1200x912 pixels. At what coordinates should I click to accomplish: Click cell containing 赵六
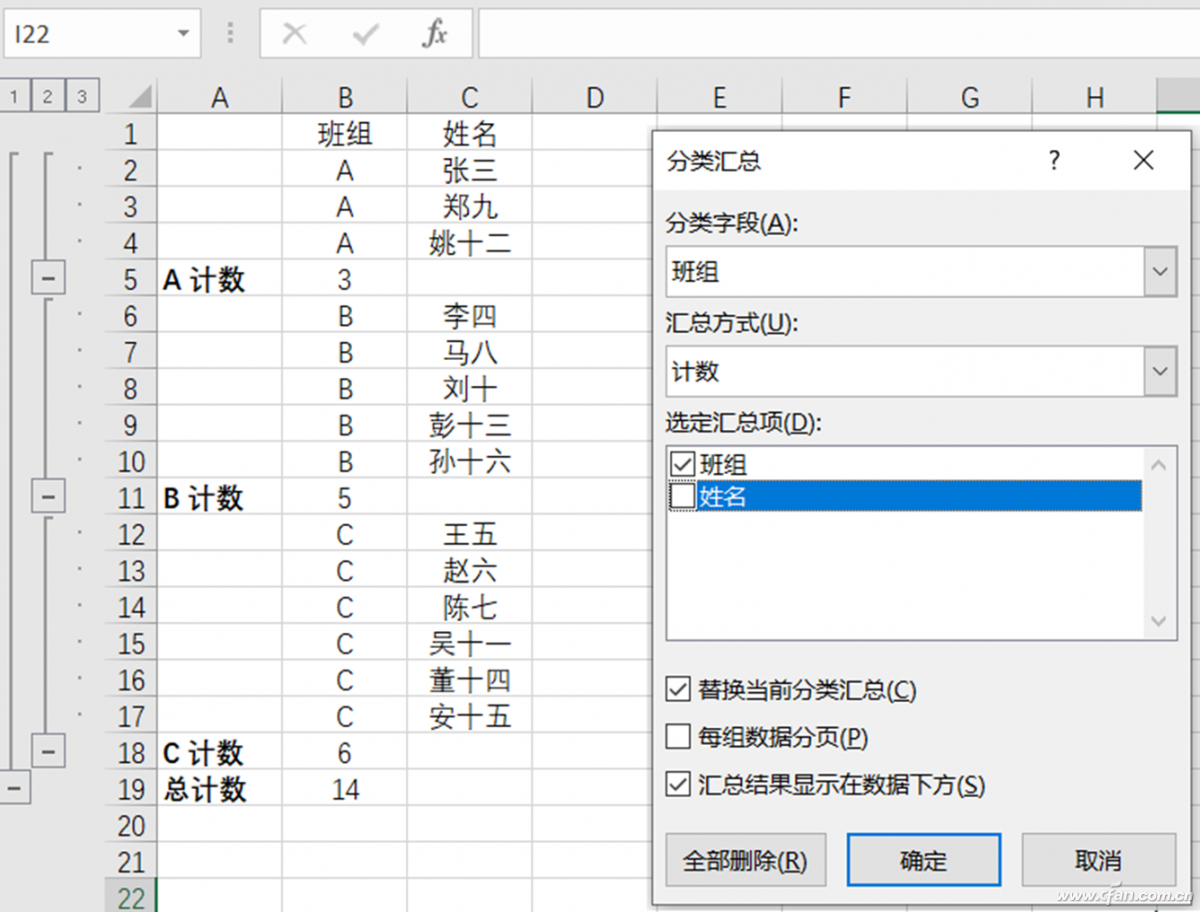(470, 570)
